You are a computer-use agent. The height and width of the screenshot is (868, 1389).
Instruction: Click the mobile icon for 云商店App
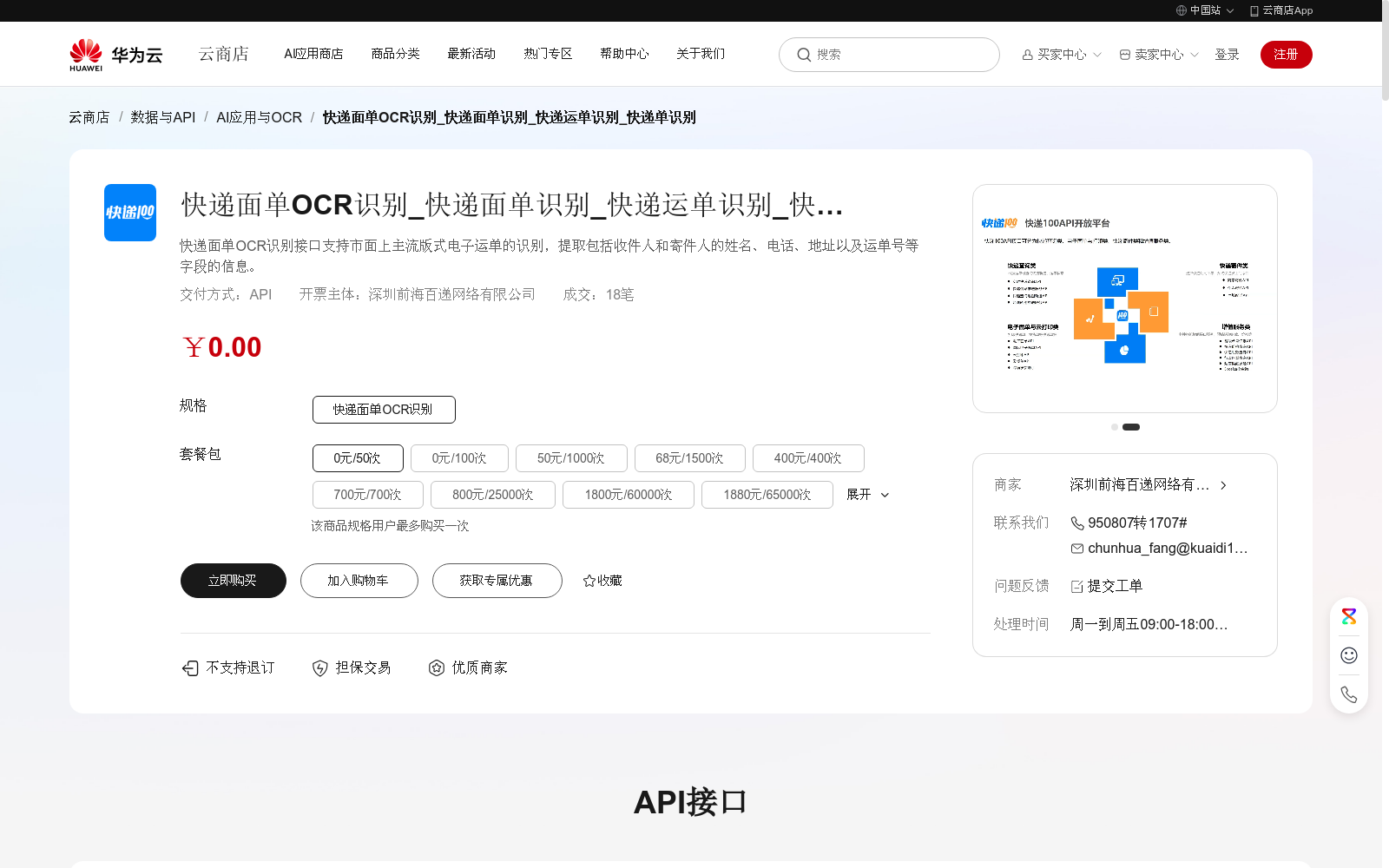1254,10
